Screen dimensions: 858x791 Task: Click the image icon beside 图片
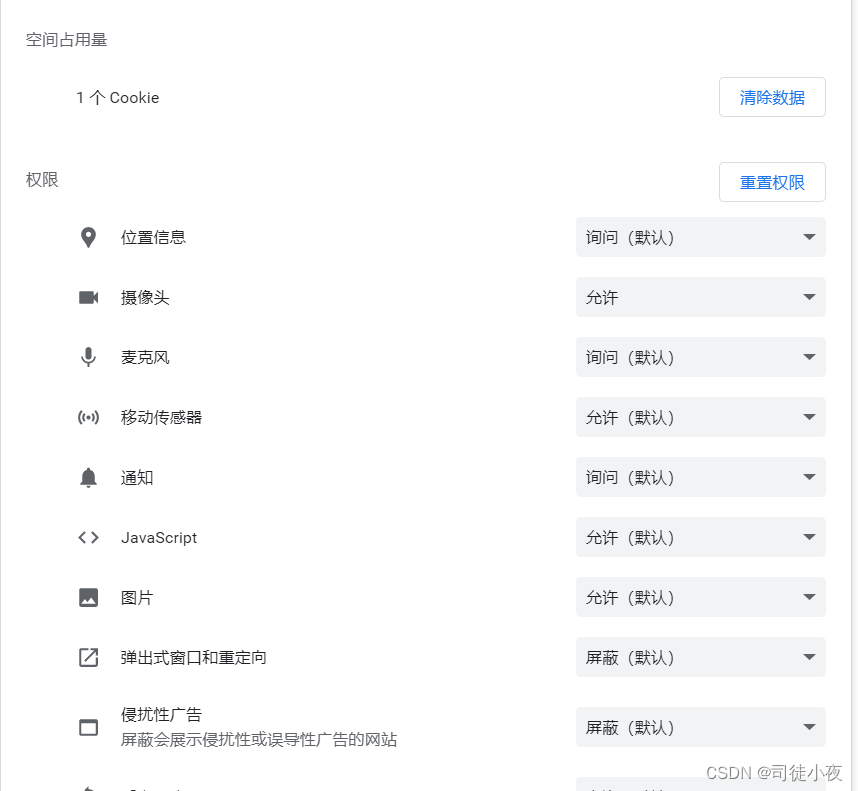(x=88, y=597)
